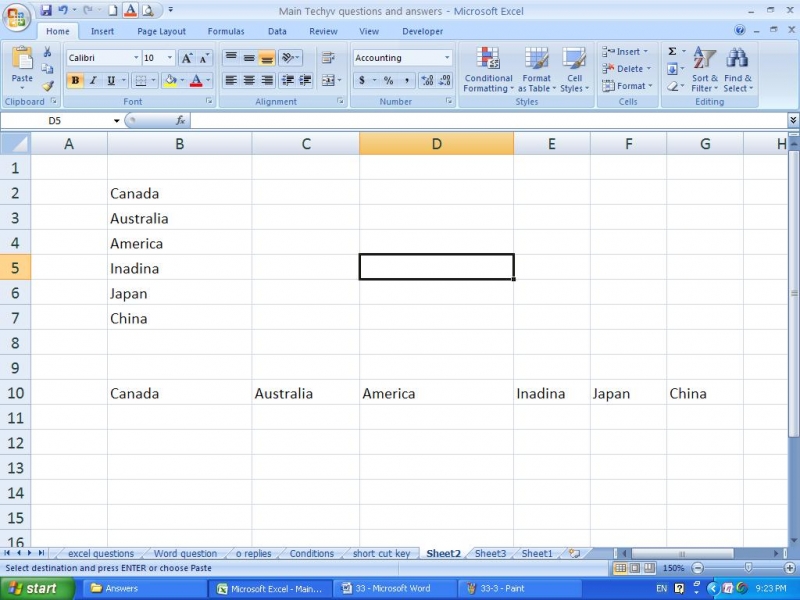
Task: Switch to the Formulas ribbon tab
Action: tap(225, 31)
